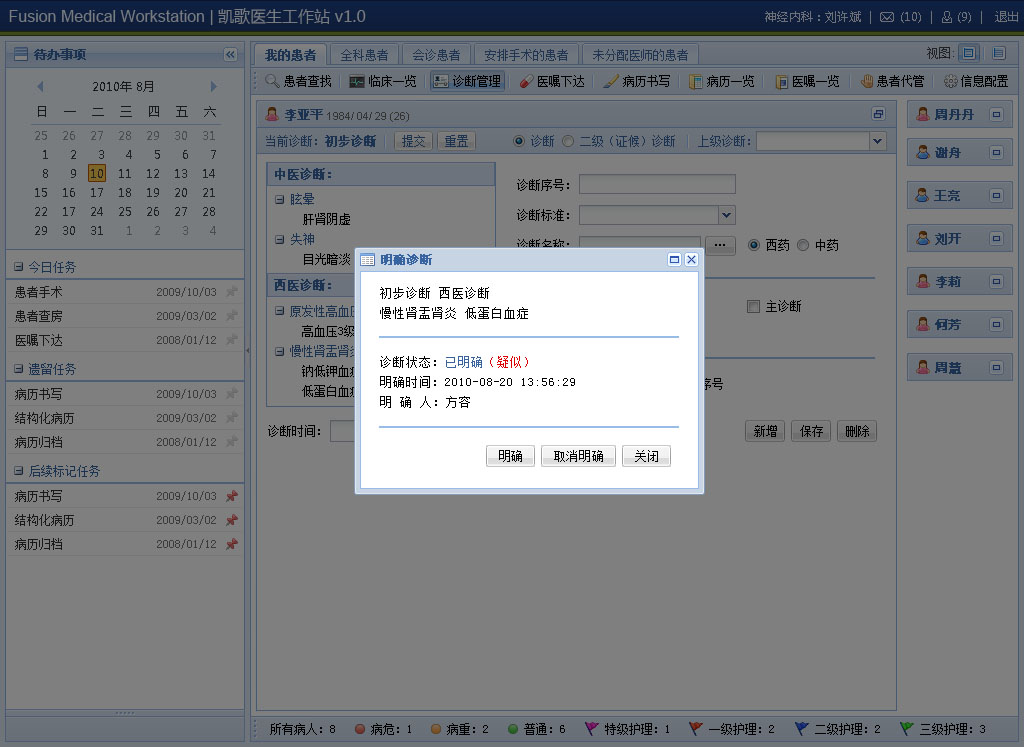Click the 诊断序号 input field

pyautogui.click(x=657, y=184)
